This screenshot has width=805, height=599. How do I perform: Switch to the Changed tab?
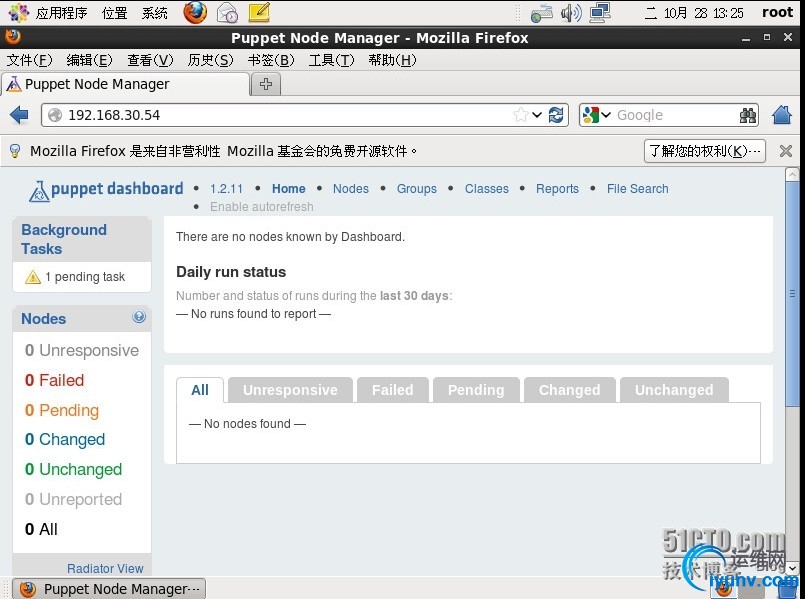569,390
